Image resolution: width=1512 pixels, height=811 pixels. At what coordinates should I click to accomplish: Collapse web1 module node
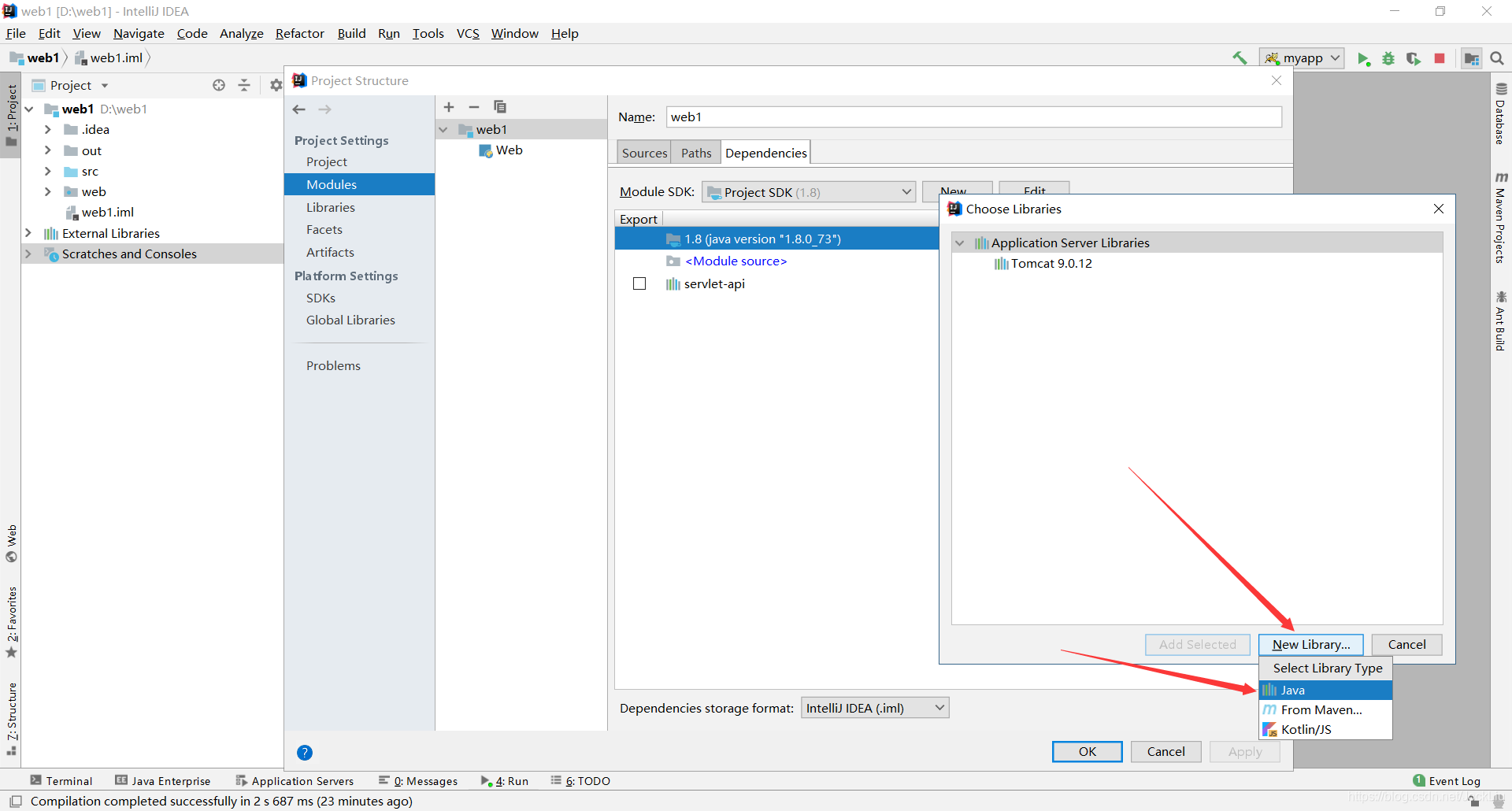[x=443, y=129]
